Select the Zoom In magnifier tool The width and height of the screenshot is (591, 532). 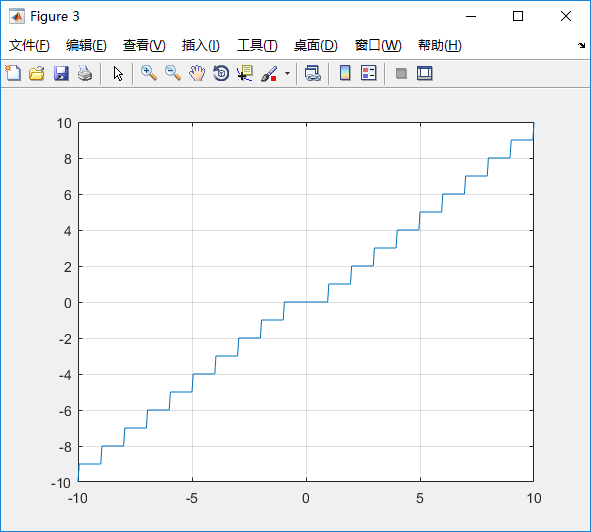tap(149, 73)
